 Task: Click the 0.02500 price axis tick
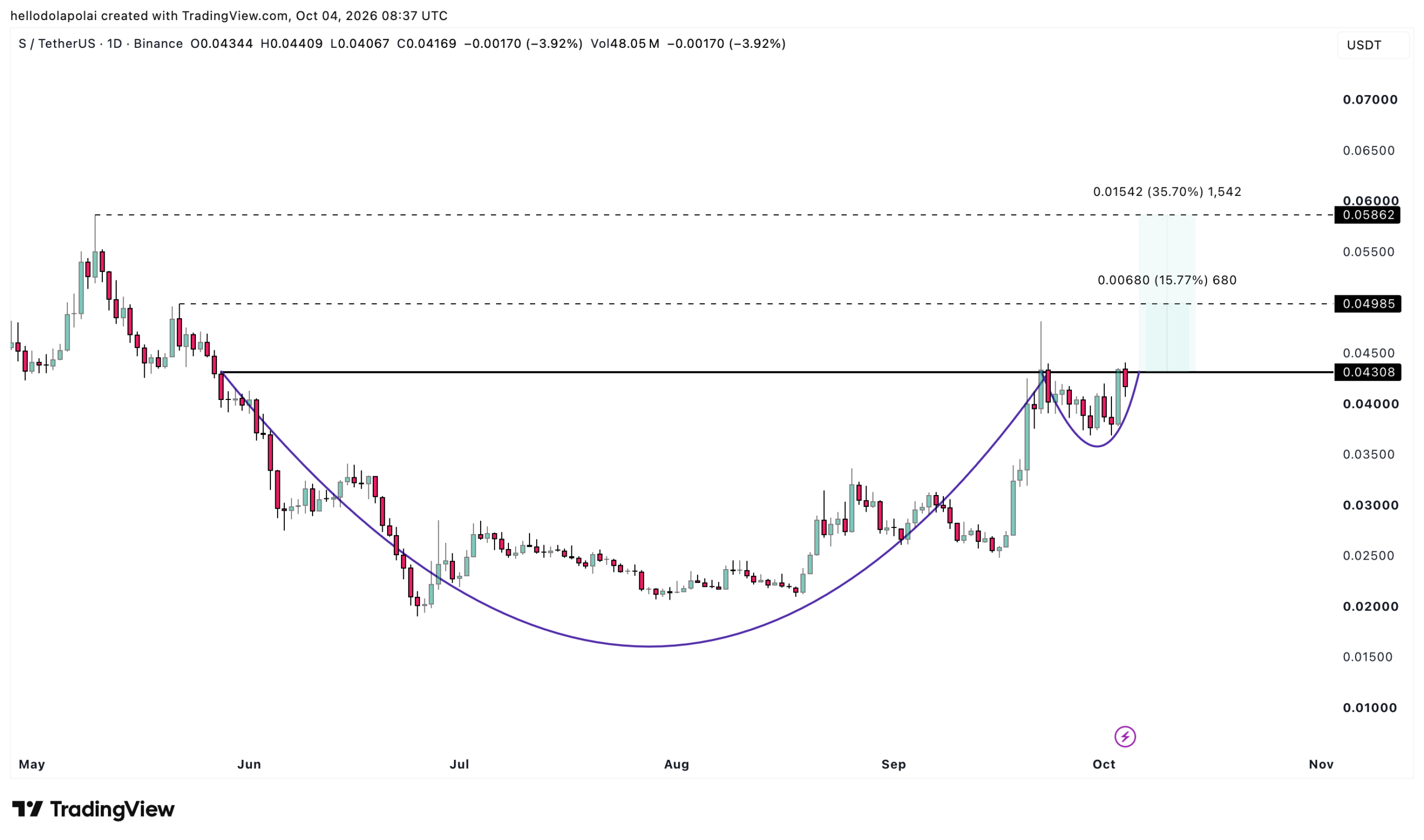[1369, 556]
